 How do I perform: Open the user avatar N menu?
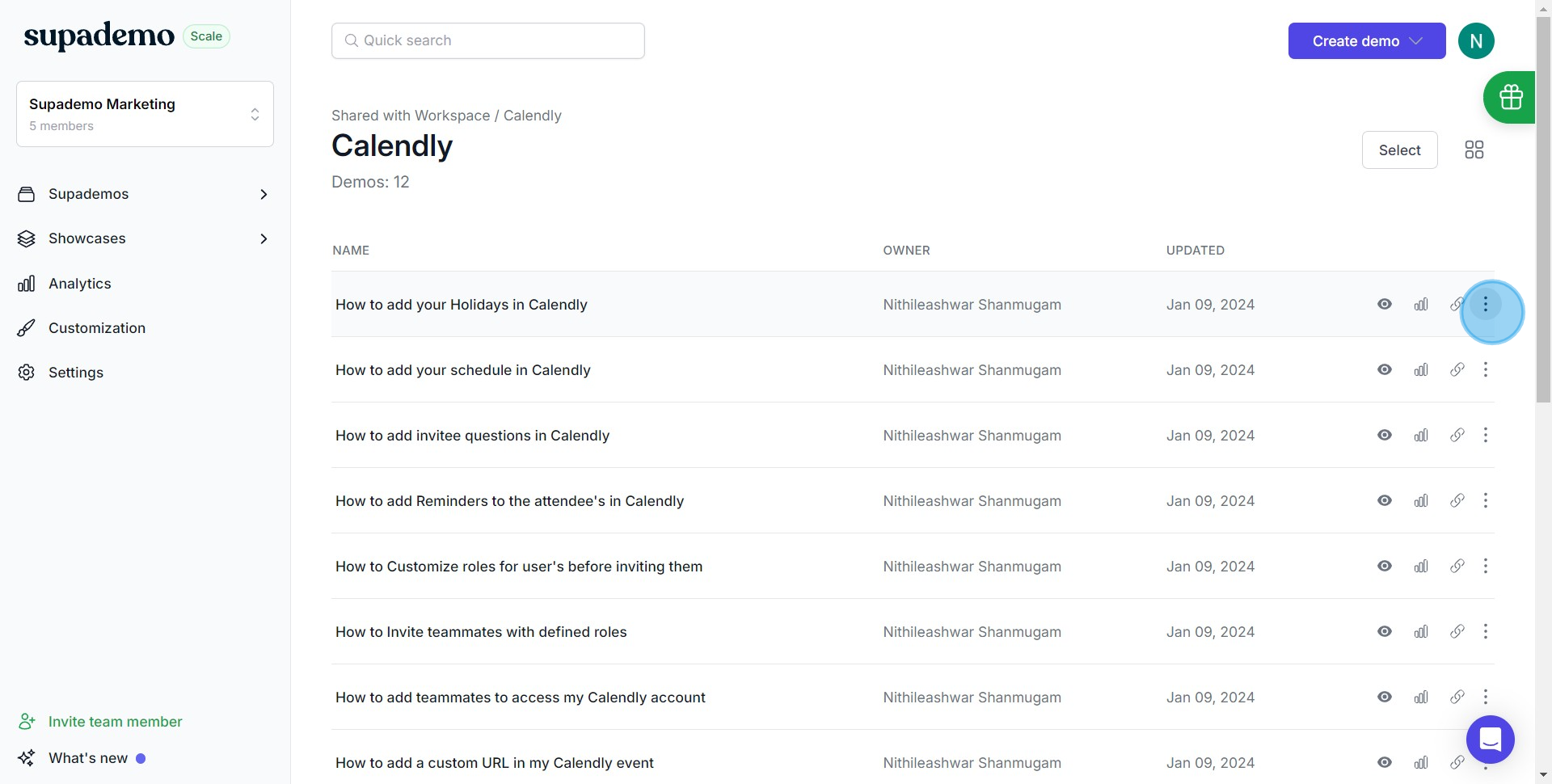point(1476,40)
